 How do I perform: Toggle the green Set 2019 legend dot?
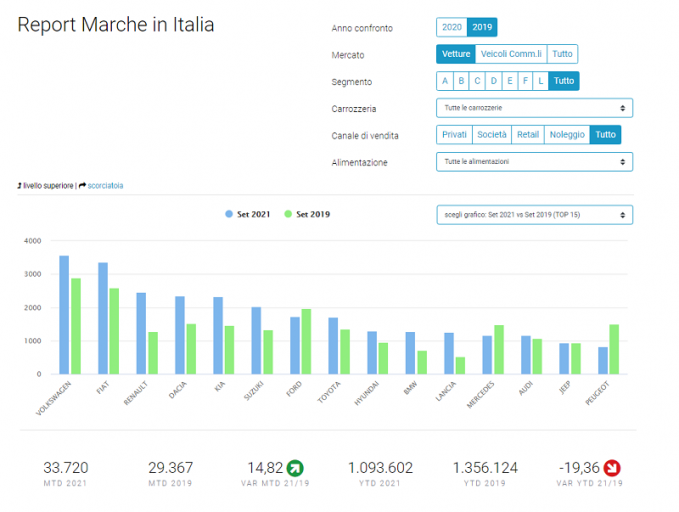[288, 214]
